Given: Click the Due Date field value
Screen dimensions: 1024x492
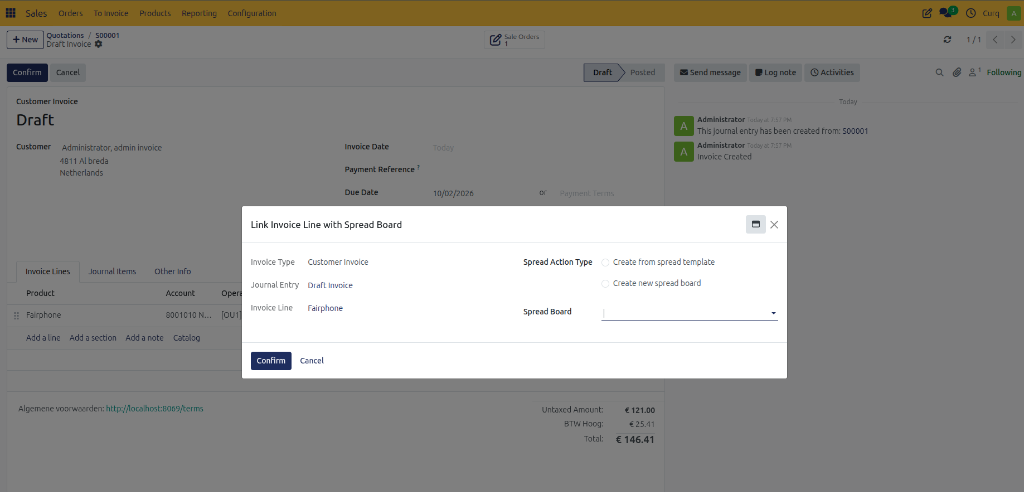Looking at the screenshot, I should click(x=452, y=193).
